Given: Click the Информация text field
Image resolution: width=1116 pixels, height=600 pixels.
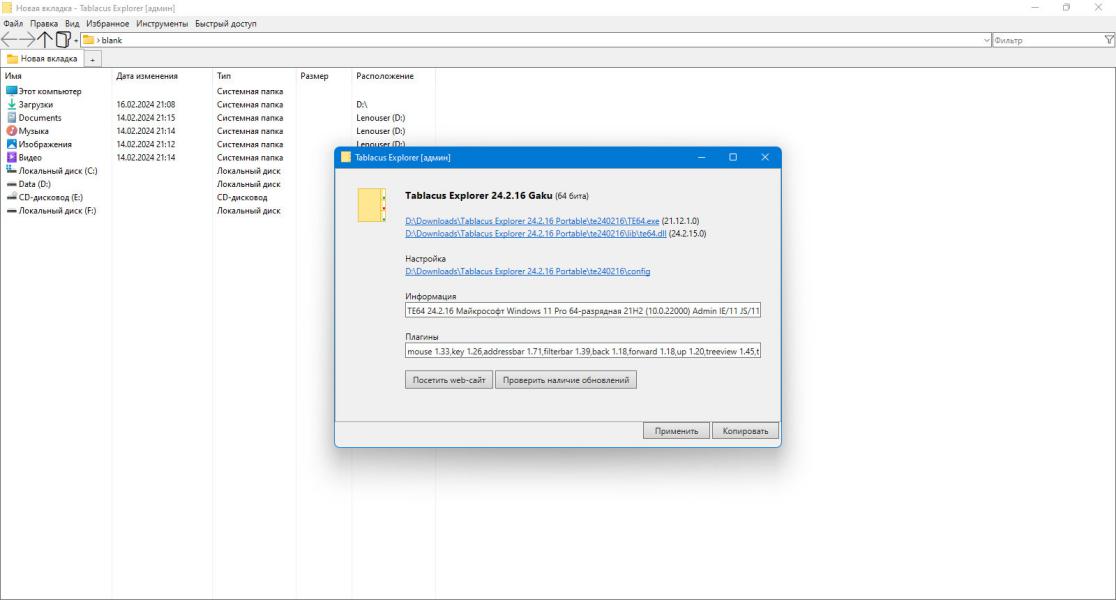Looking at the screenshot, I should pos(582,310).
